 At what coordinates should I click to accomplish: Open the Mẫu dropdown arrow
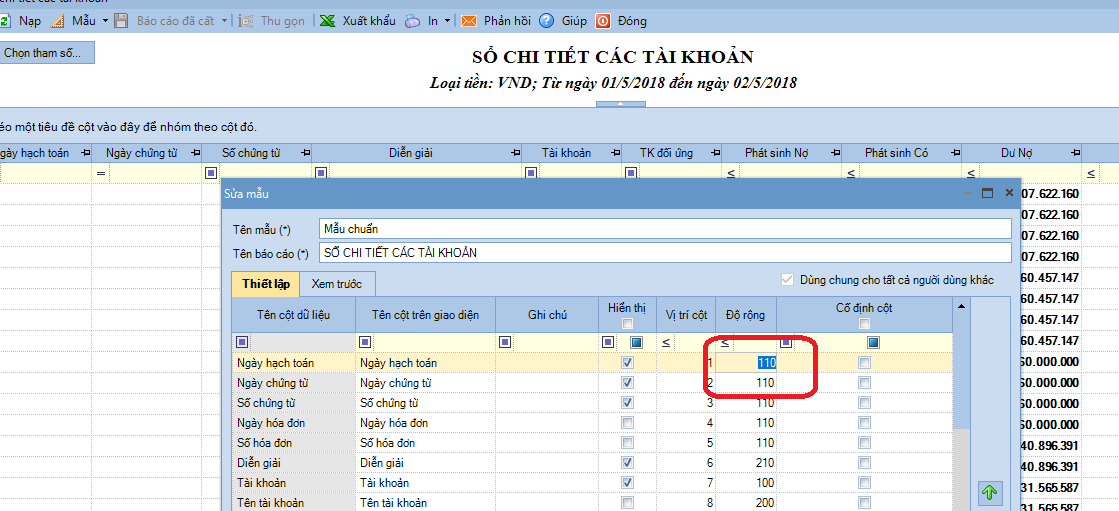pos(106,21)
